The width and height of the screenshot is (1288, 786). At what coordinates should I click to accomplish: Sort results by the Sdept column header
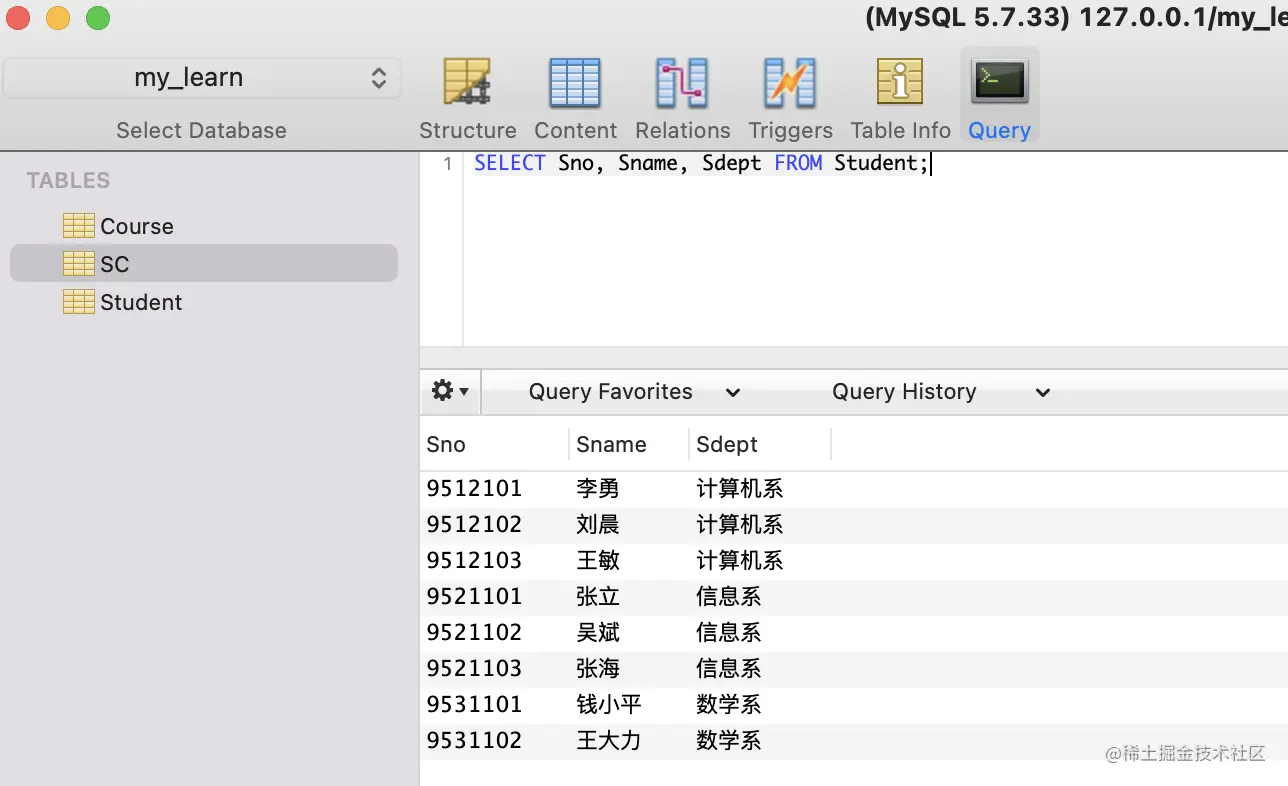760,444
